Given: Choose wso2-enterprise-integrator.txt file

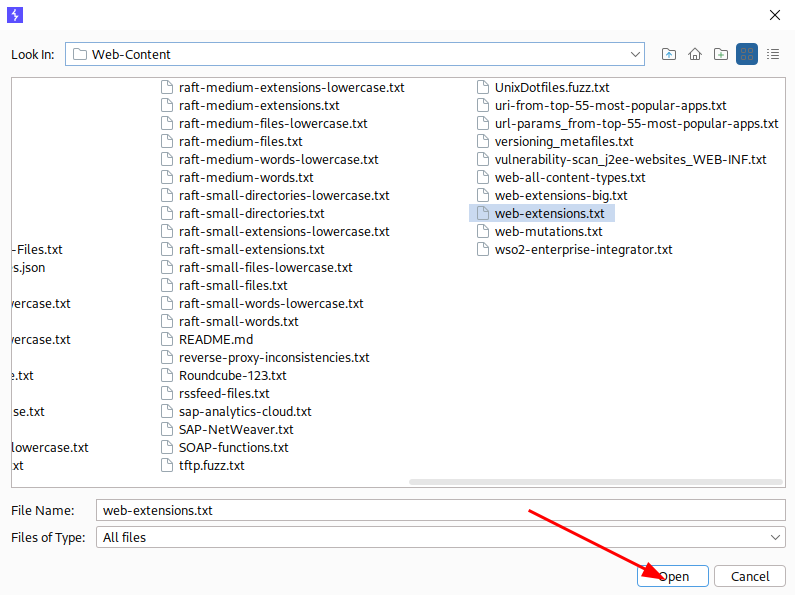Looking at the screenshot, I should coord(583,250).
